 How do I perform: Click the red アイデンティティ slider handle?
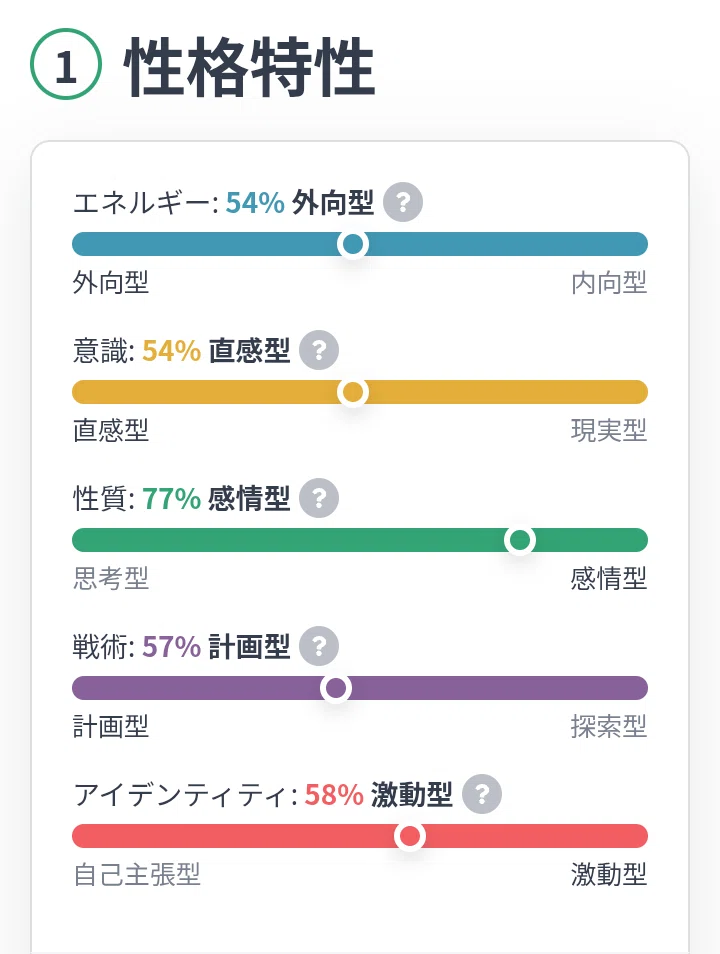(x=410, y=836)
